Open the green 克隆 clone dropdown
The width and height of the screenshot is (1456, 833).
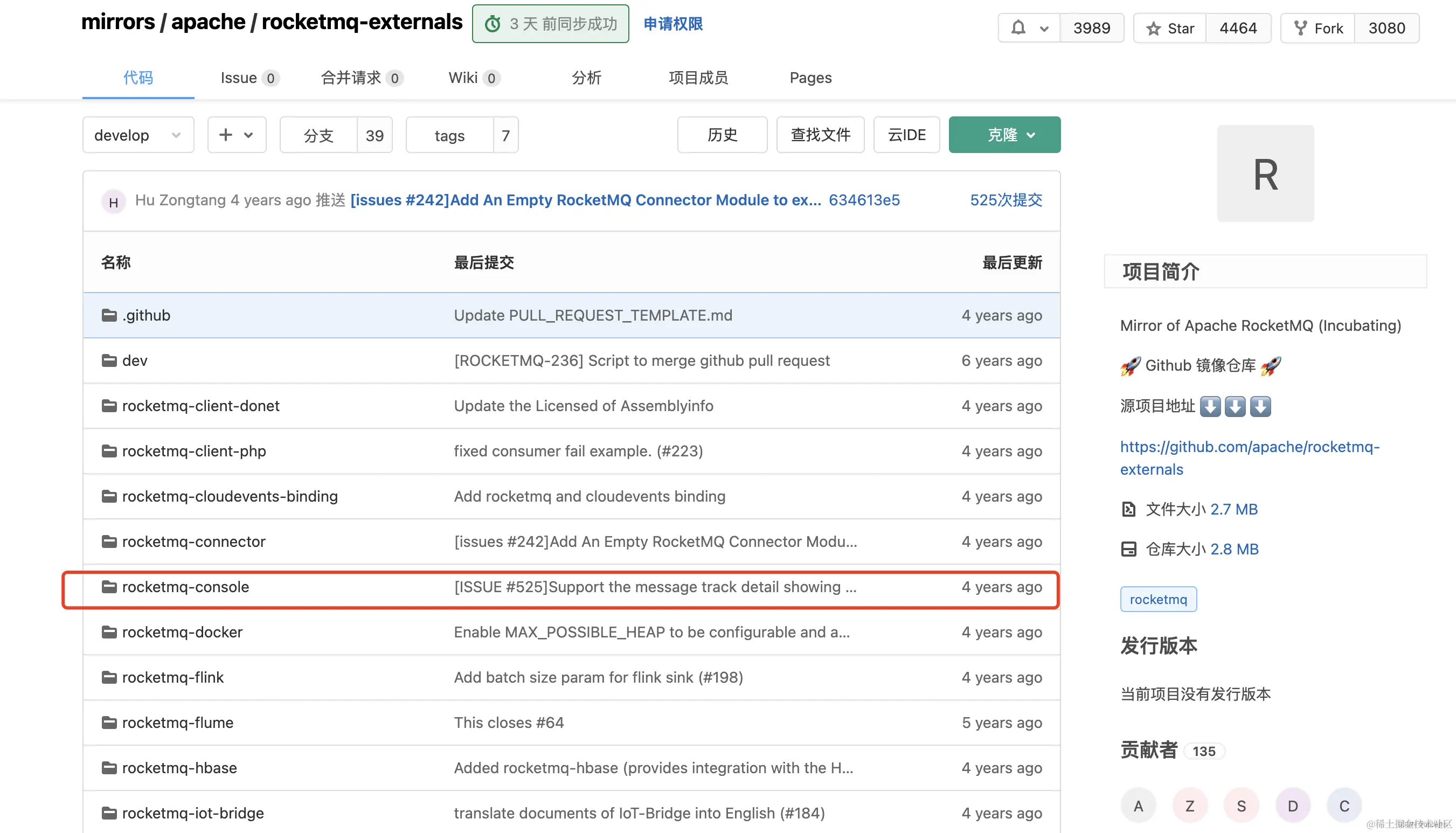click(x=1004, y=135)
